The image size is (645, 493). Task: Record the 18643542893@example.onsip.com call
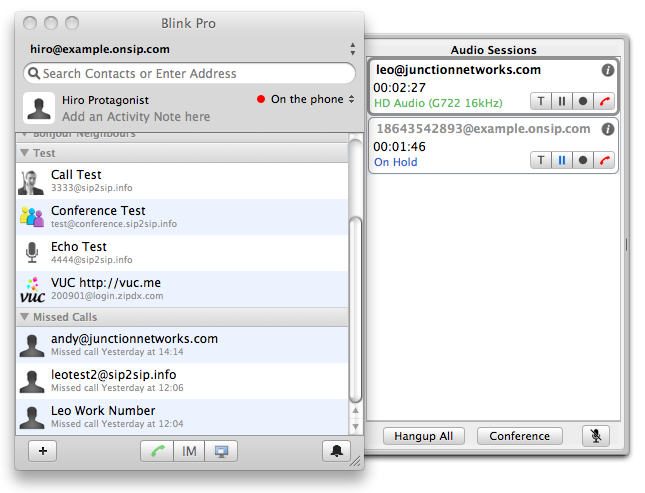583,160
